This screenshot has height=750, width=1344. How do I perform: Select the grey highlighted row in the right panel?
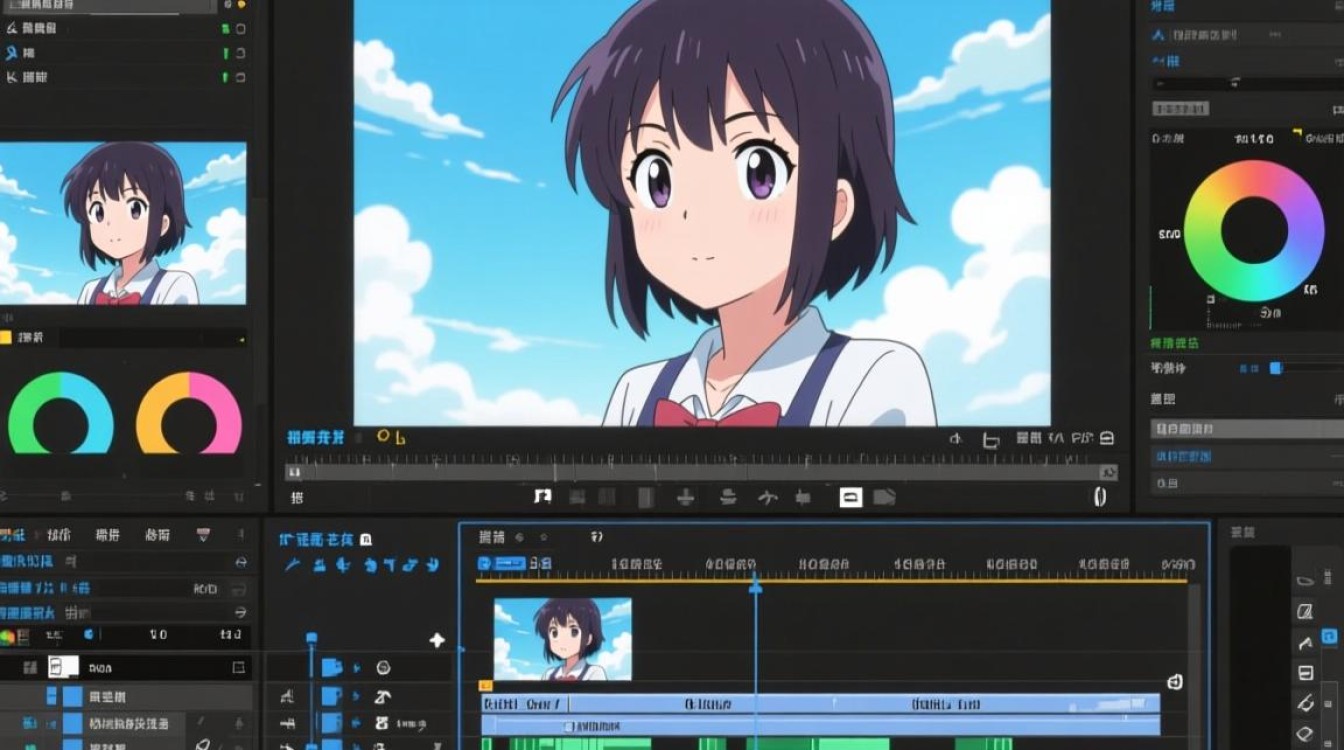pyautogui.click(x=1248, y=429)
